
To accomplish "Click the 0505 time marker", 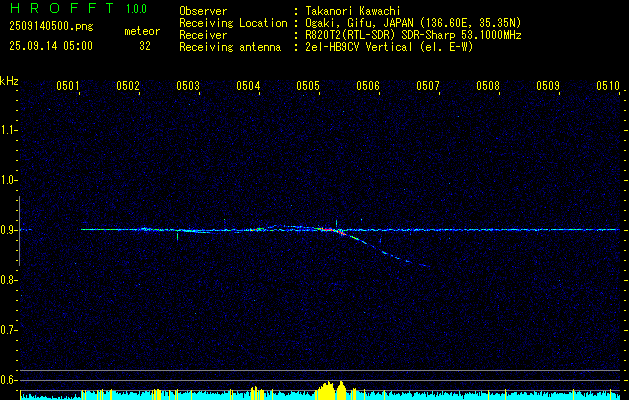I will (308, 86).
